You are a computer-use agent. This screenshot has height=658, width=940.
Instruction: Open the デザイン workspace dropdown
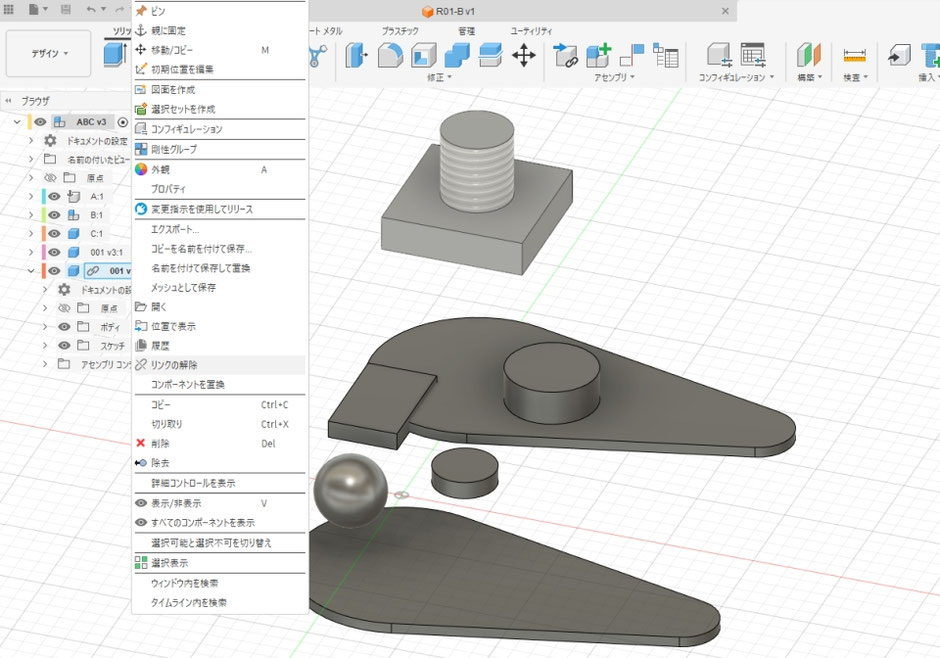(x=47, y=52)
